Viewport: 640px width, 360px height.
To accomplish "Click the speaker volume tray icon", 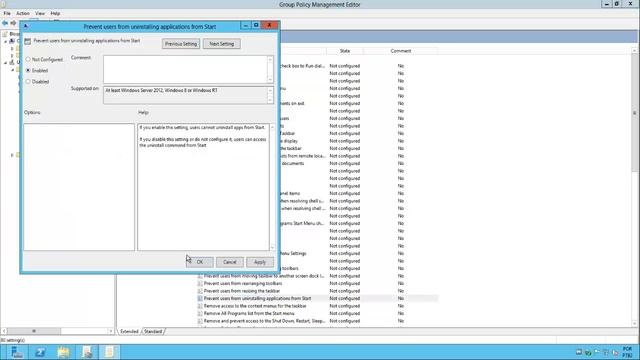I will pyautogui.click(x=615, y=352).
